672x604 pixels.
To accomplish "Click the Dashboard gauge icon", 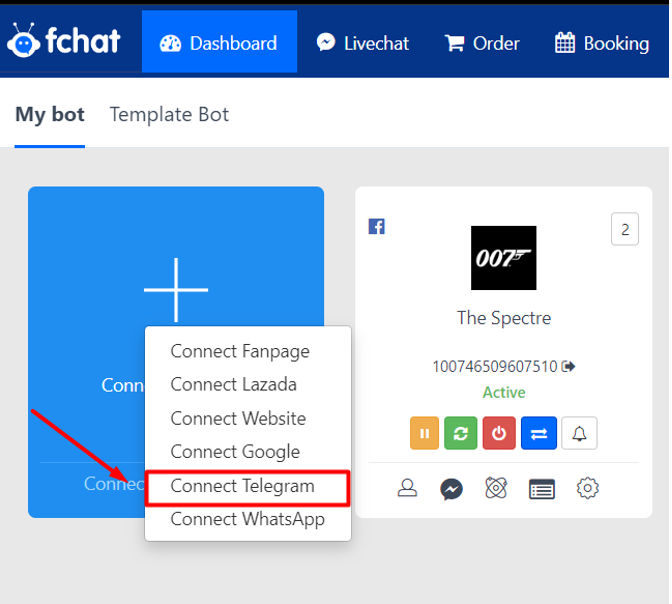I will pos(170,43).
